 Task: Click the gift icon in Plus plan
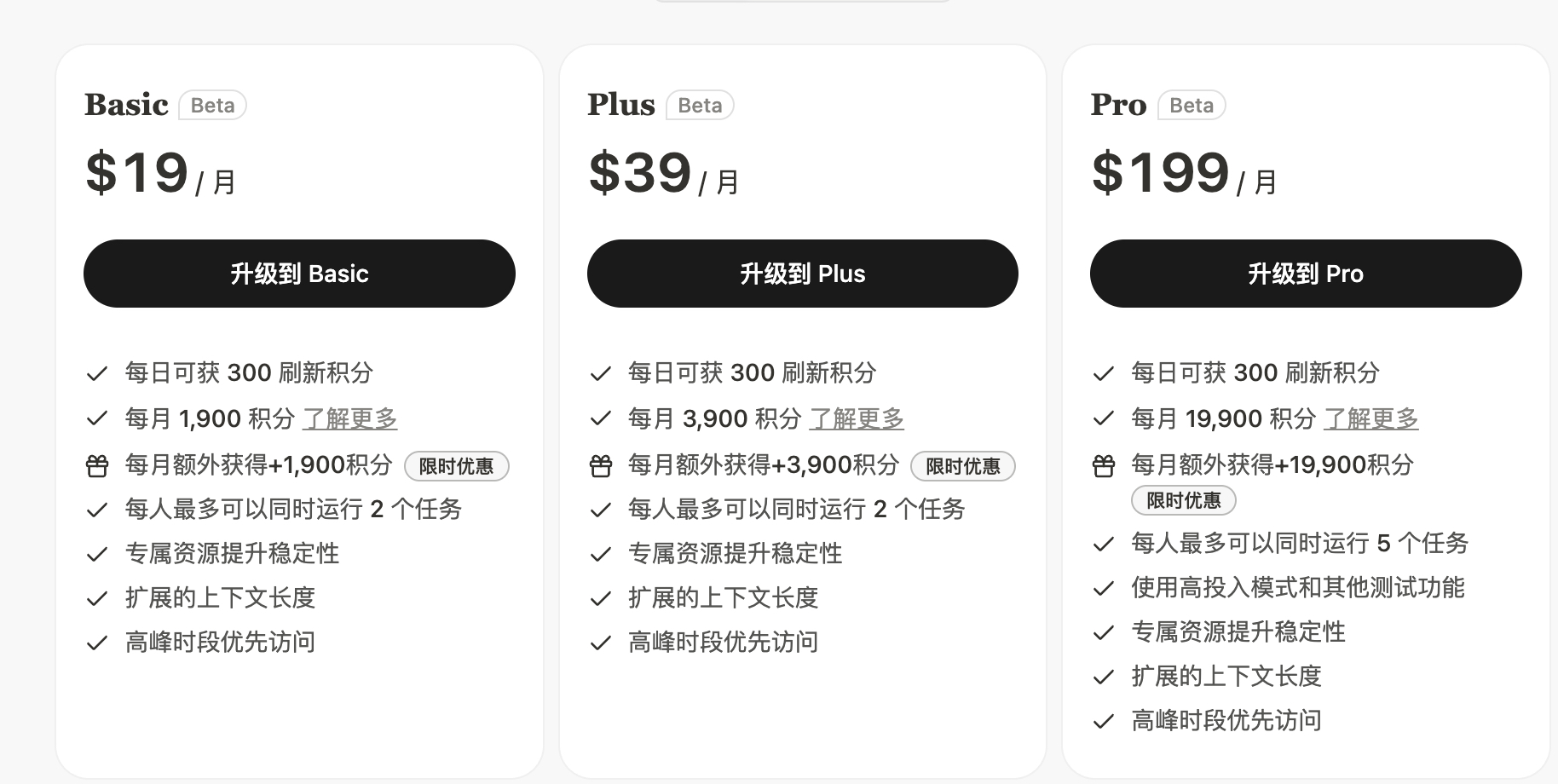(x=601, y=466)
